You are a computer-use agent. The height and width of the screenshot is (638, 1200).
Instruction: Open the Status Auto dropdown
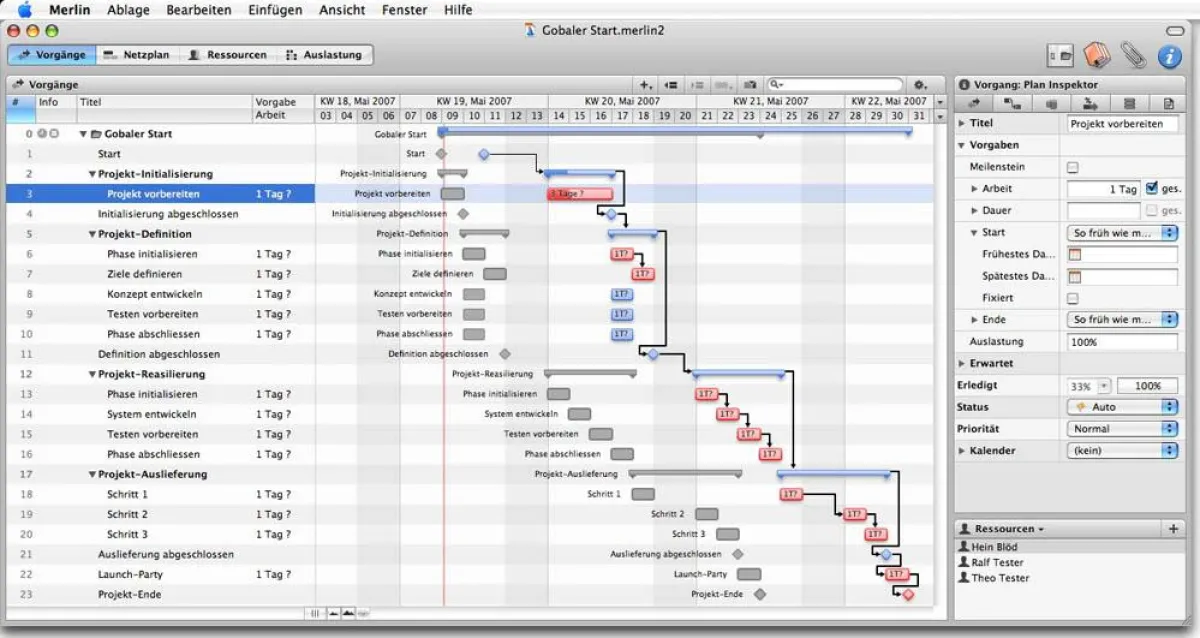click(x=1122, y=407)
